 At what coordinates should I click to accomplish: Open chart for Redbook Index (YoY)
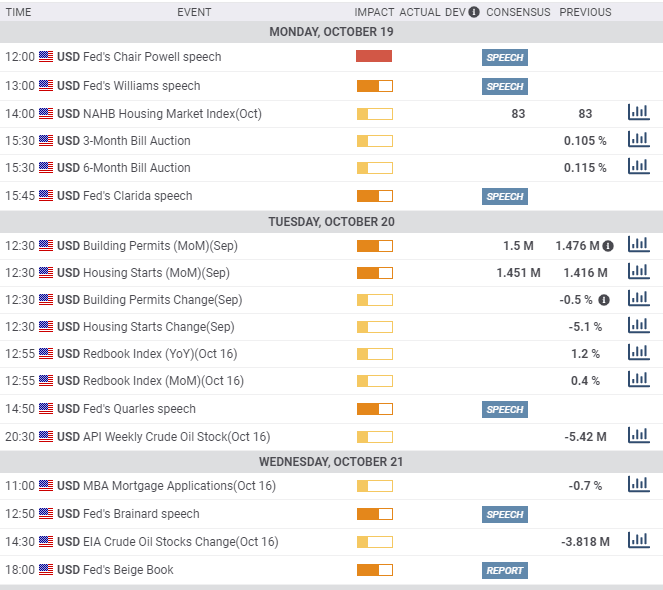tap(638, 353)
